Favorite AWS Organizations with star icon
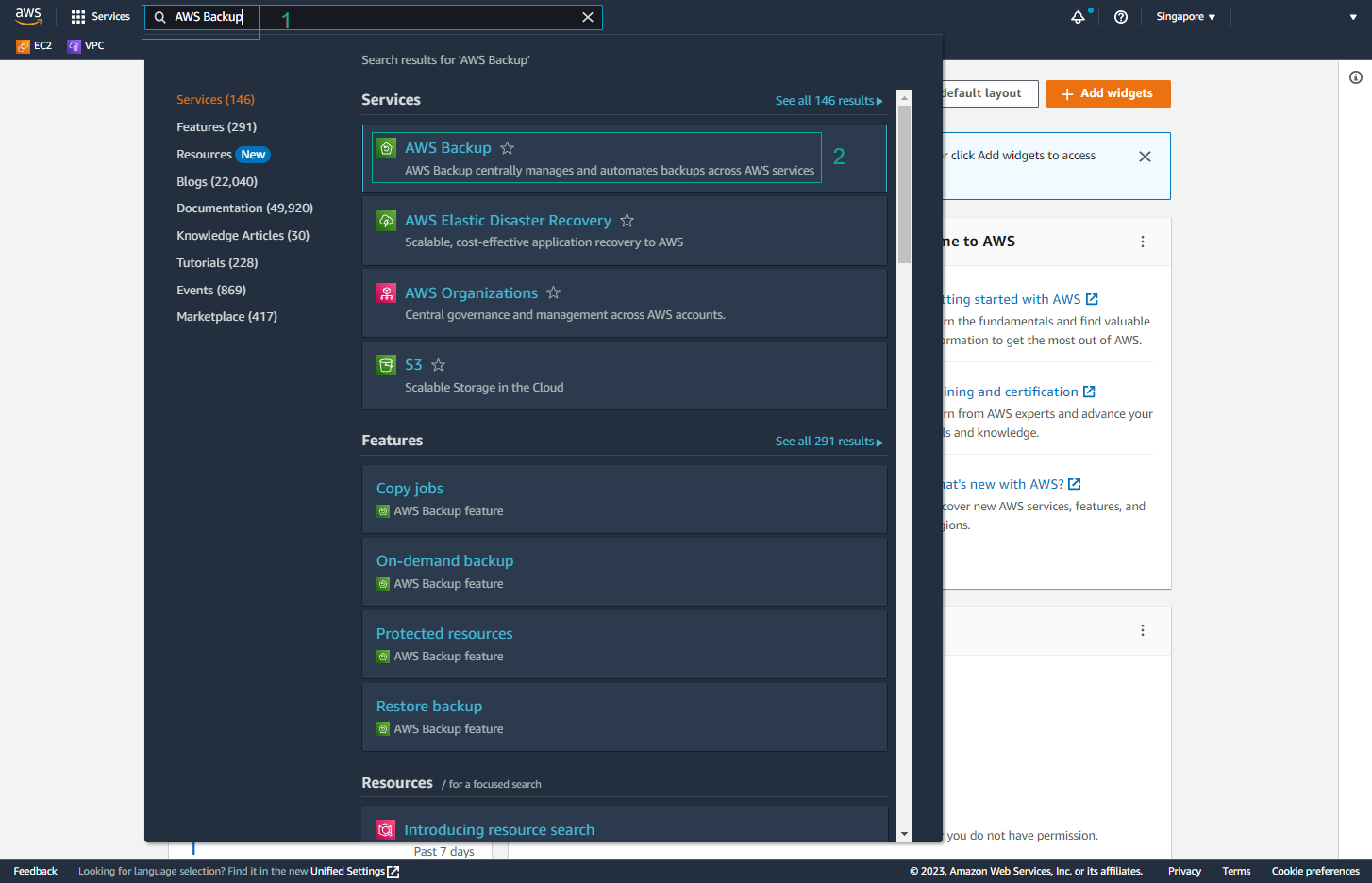This screenshot has width=1372, height=883. coord(553,292)
